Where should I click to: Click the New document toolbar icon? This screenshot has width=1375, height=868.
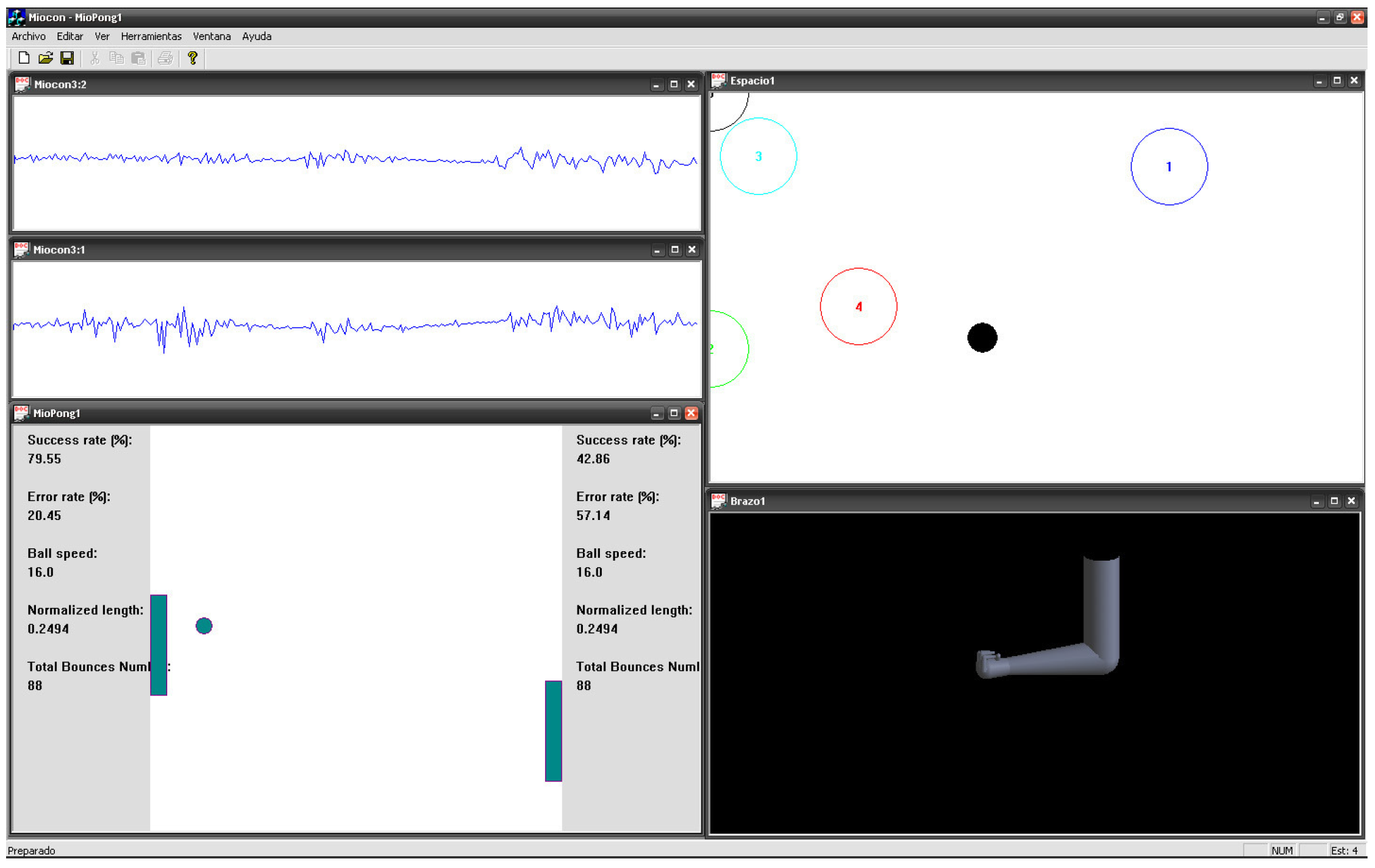click(24, 58)
